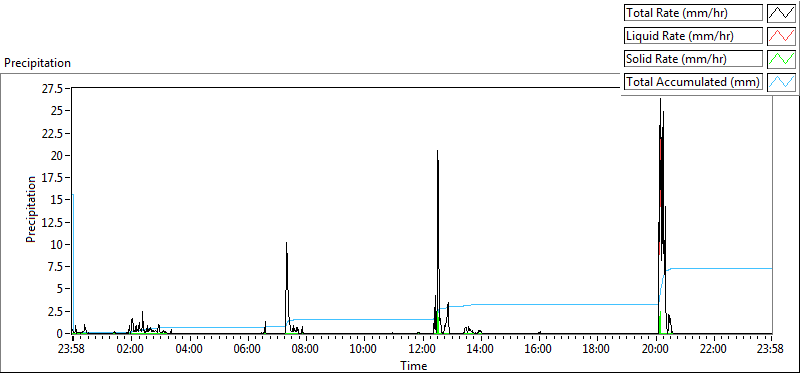Click the 7.5 y-axis tick value

click(x=56, y=267)
